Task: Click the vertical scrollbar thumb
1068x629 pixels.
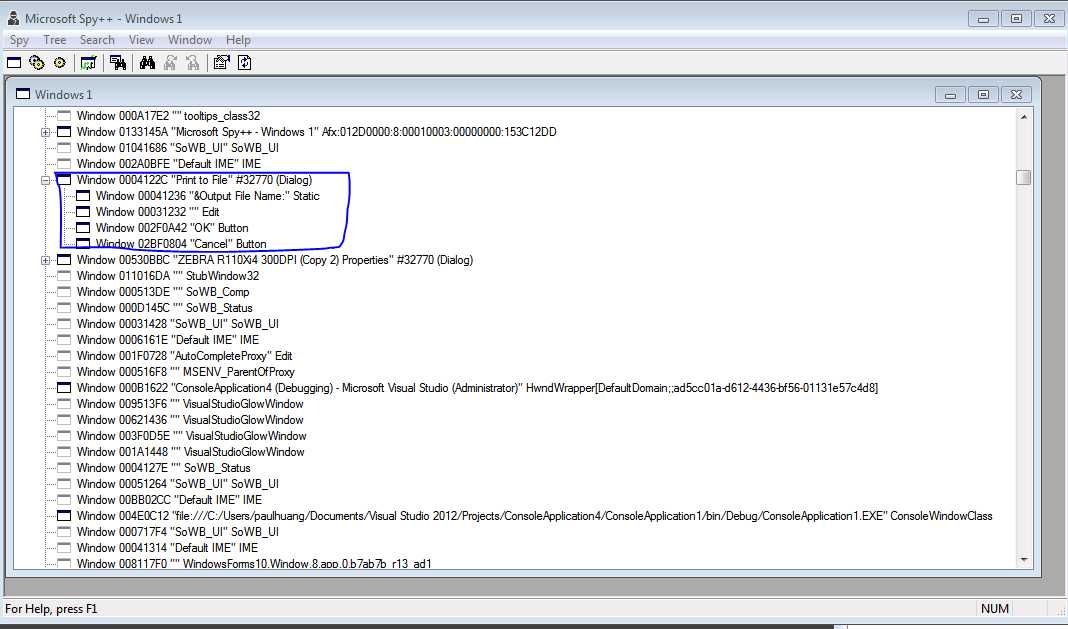Action: (1023, 177)
